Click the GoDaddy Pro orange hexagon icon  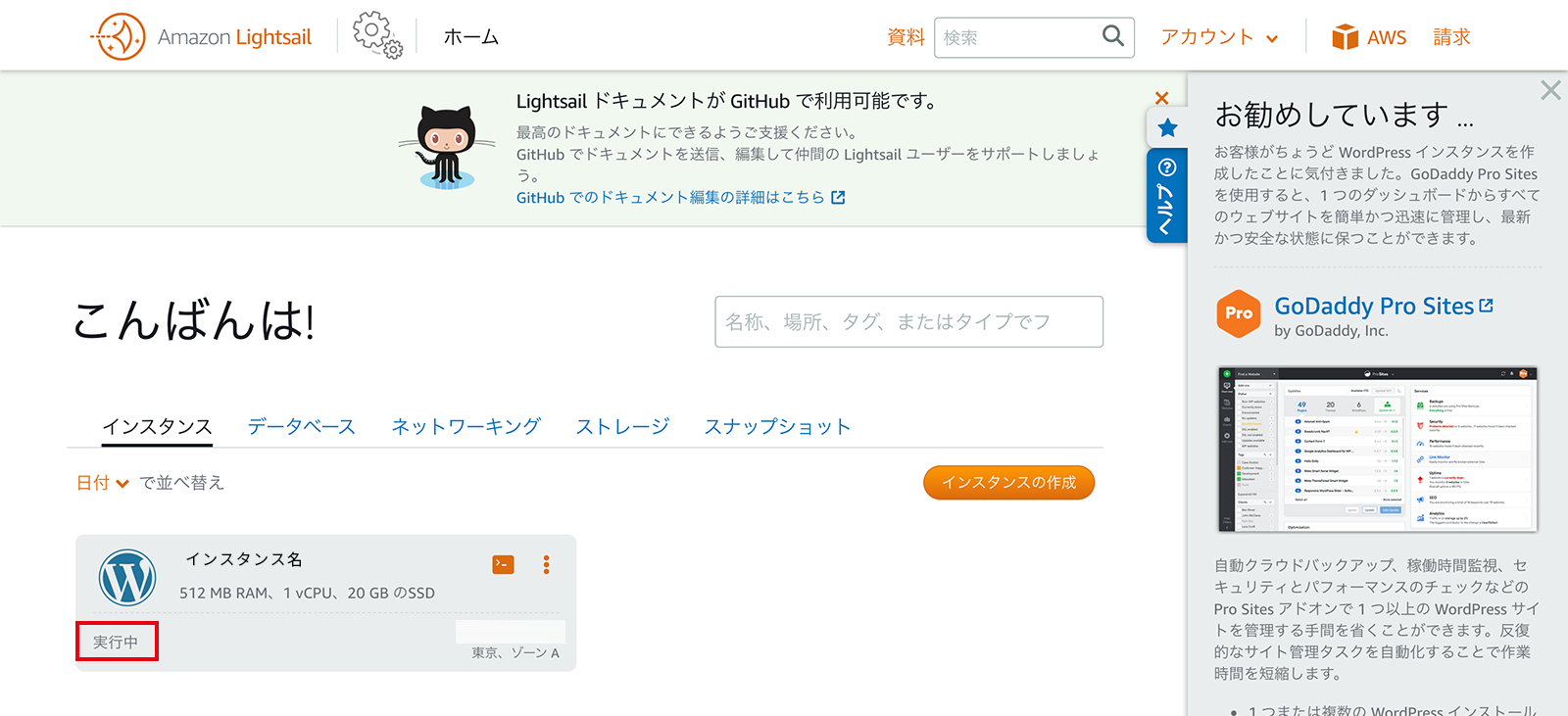(1239, 313)
